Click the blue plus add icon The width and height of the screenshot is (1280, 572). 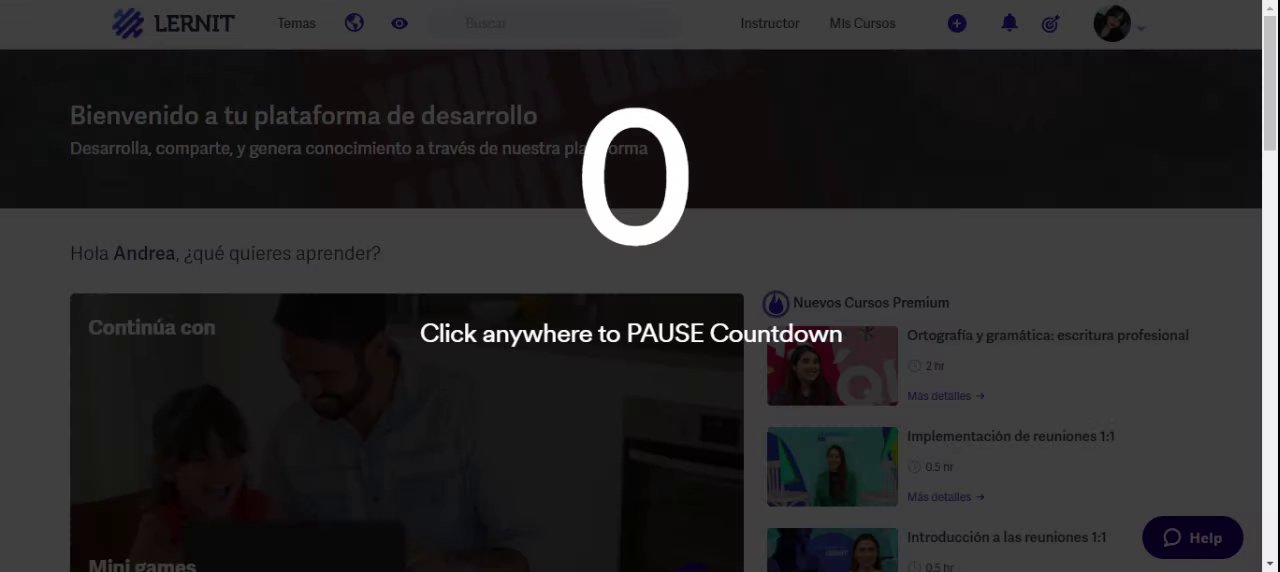tap(957, 23)
